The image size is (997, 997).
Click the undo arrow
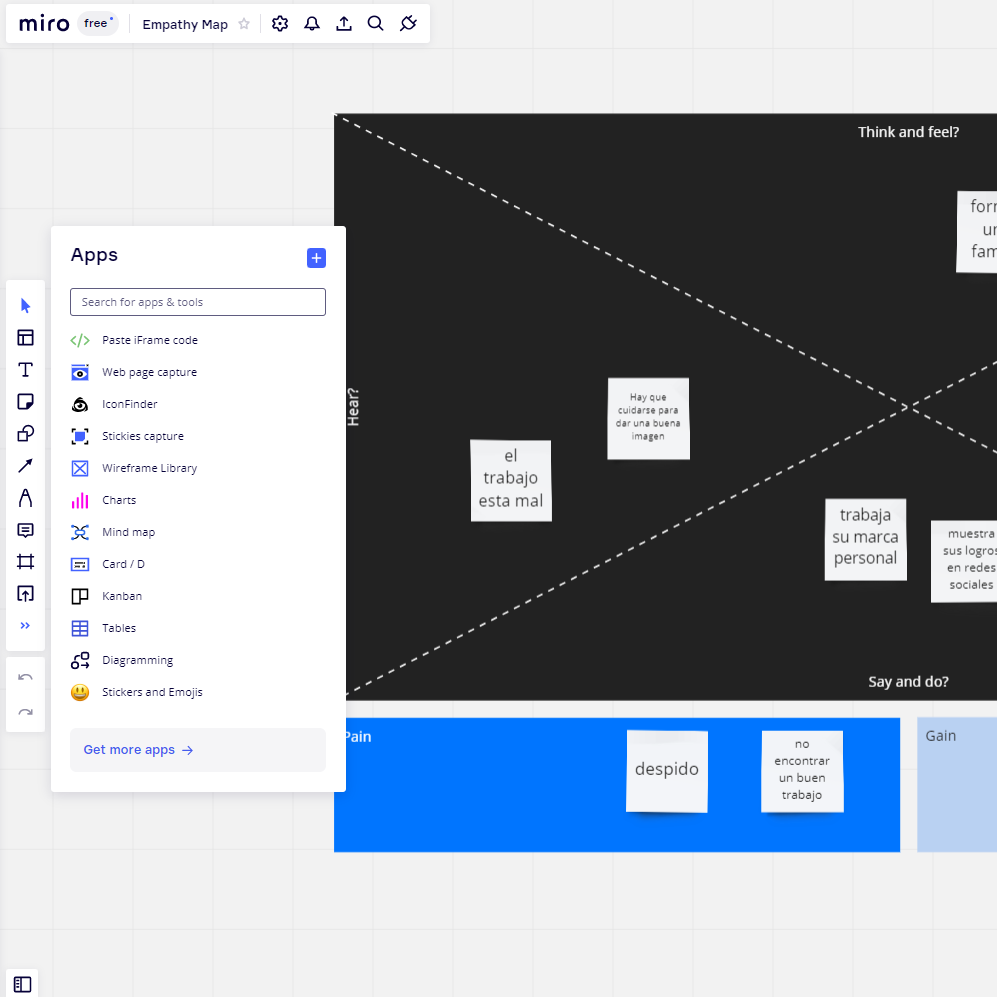tap(25, 677)
